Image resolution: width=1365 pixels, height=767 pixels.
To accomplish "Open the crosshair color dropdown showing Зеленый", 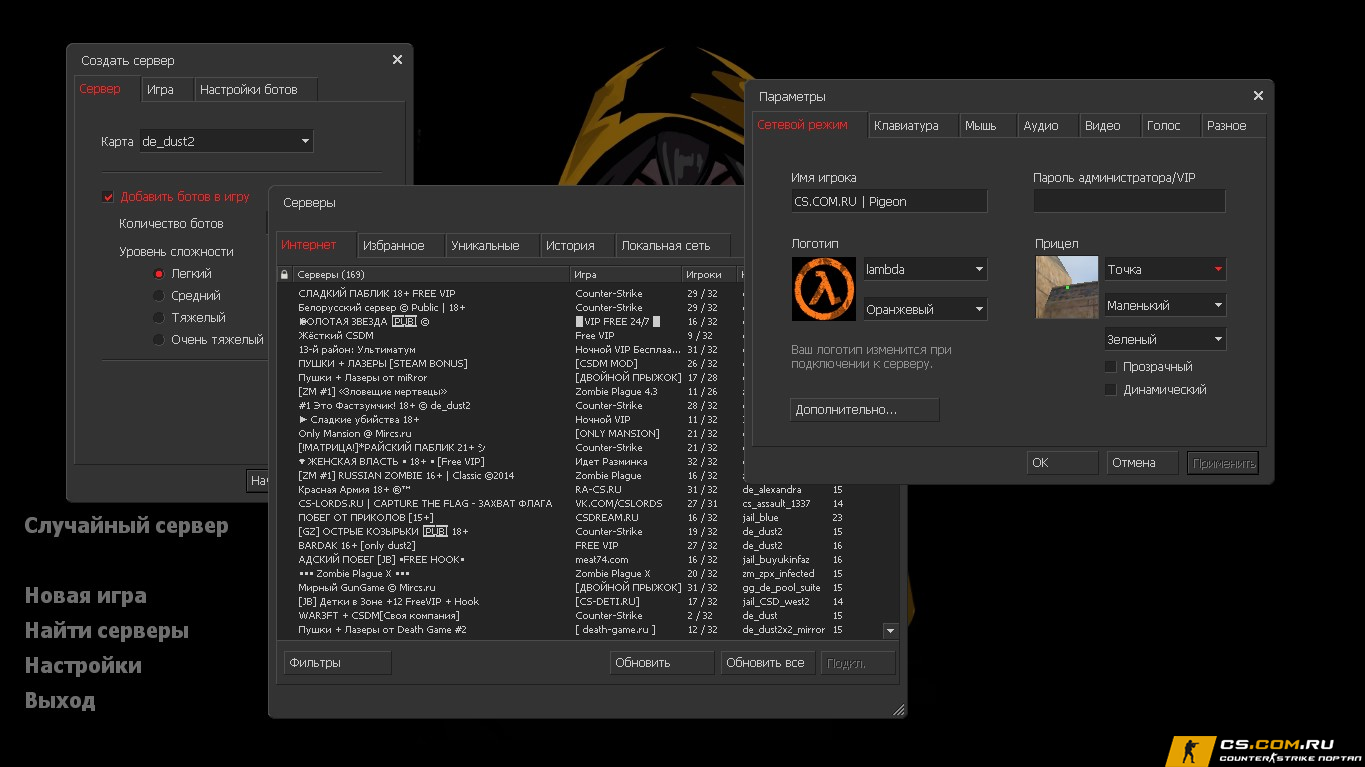I will 1165,339.
